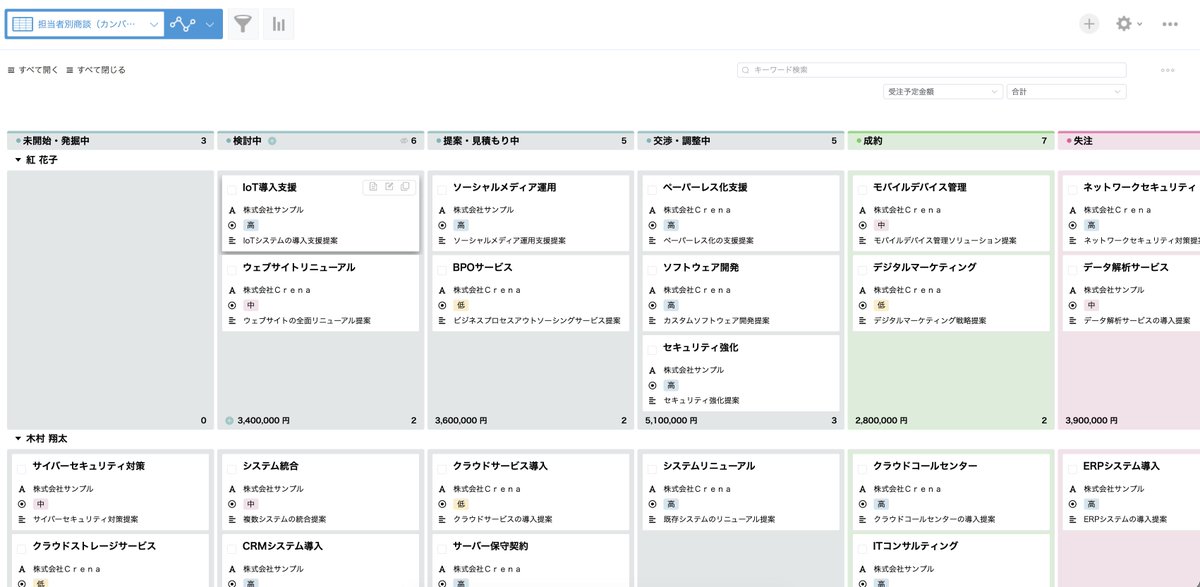This screenshot has height=587, width=1200.
Task: Open the bar chart aggregation icon
Action: coord(278,24)
